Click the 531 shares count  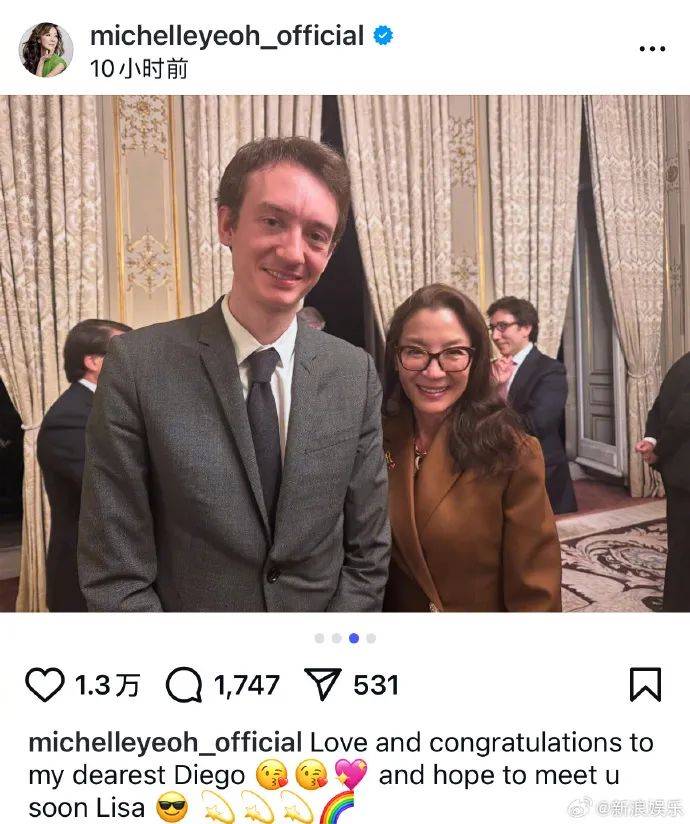click(376, 685)
